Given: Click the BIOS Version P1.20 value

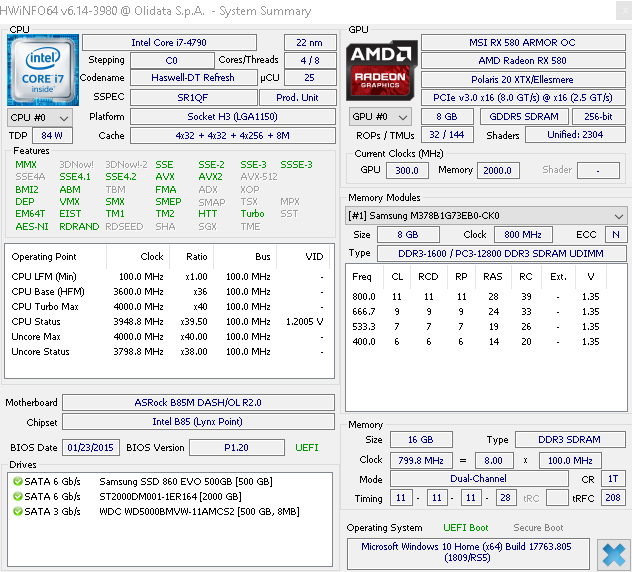Looking at the screenshot, I should (x=237, y=447).
